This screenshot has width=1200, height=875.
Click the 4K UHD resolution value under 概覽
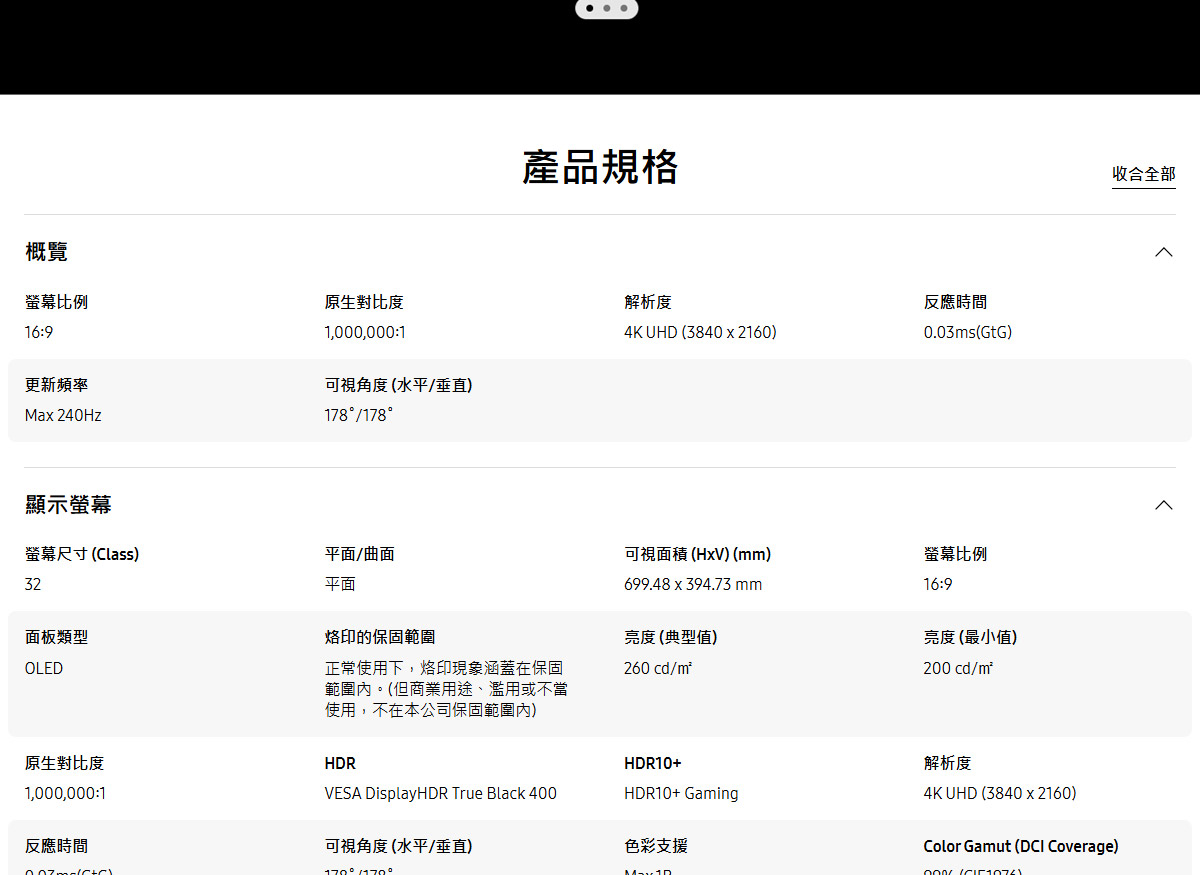pos(700,332)
